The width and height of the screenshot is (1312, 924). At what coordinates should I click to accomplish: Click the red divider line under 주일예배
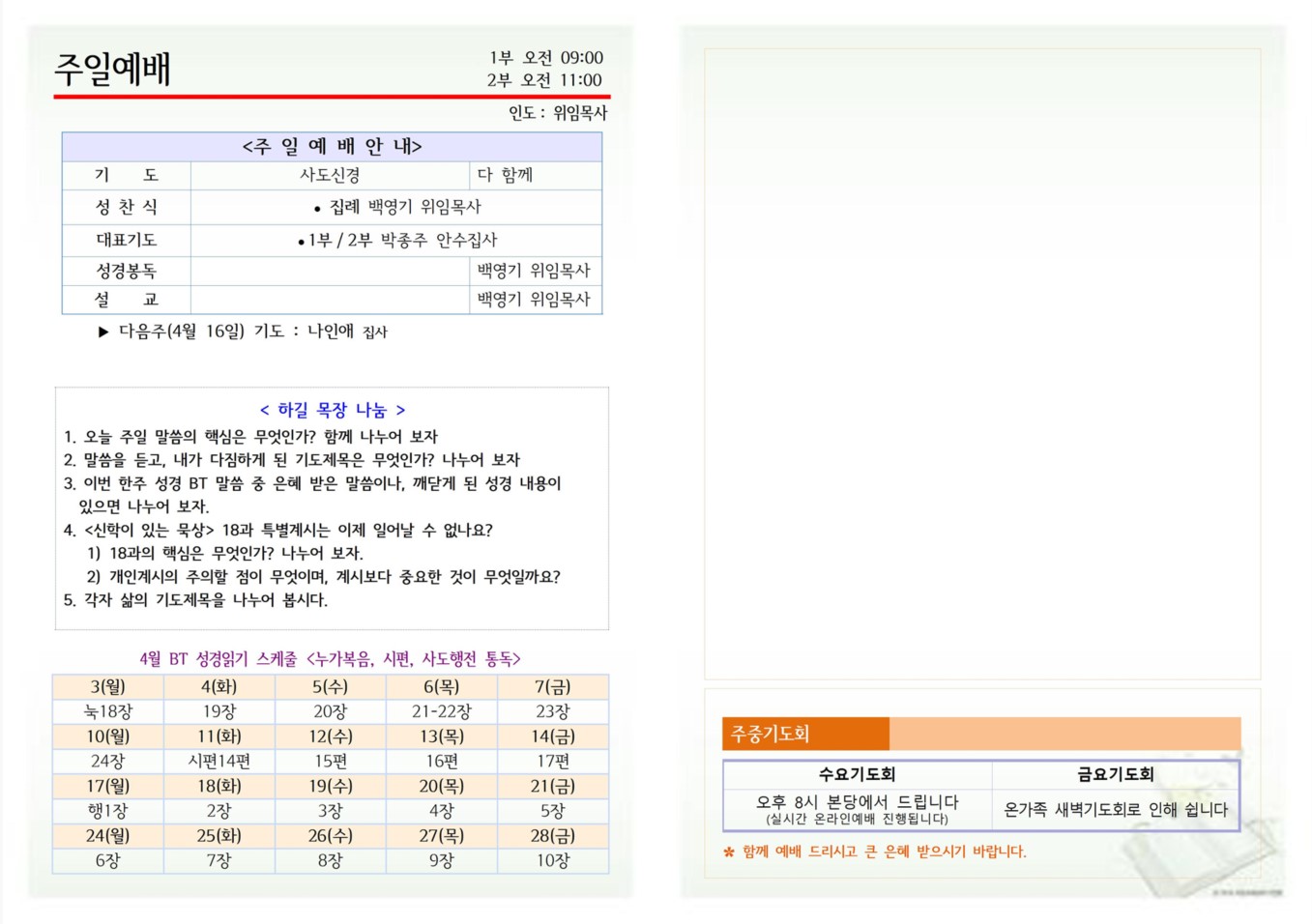coord(332,97)
